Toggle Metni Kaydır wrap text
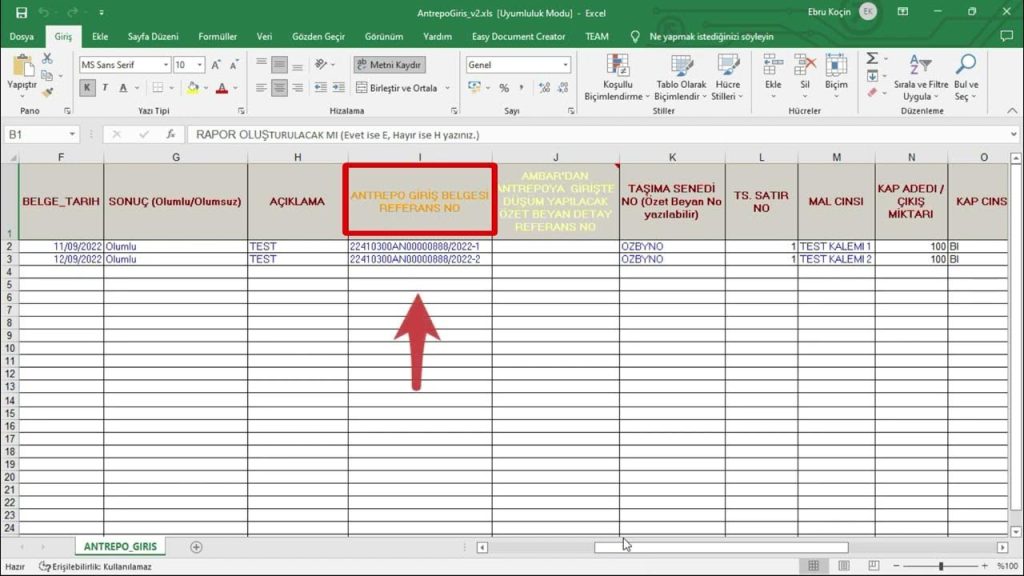The image size is (1024, 576). pos(389,64)
